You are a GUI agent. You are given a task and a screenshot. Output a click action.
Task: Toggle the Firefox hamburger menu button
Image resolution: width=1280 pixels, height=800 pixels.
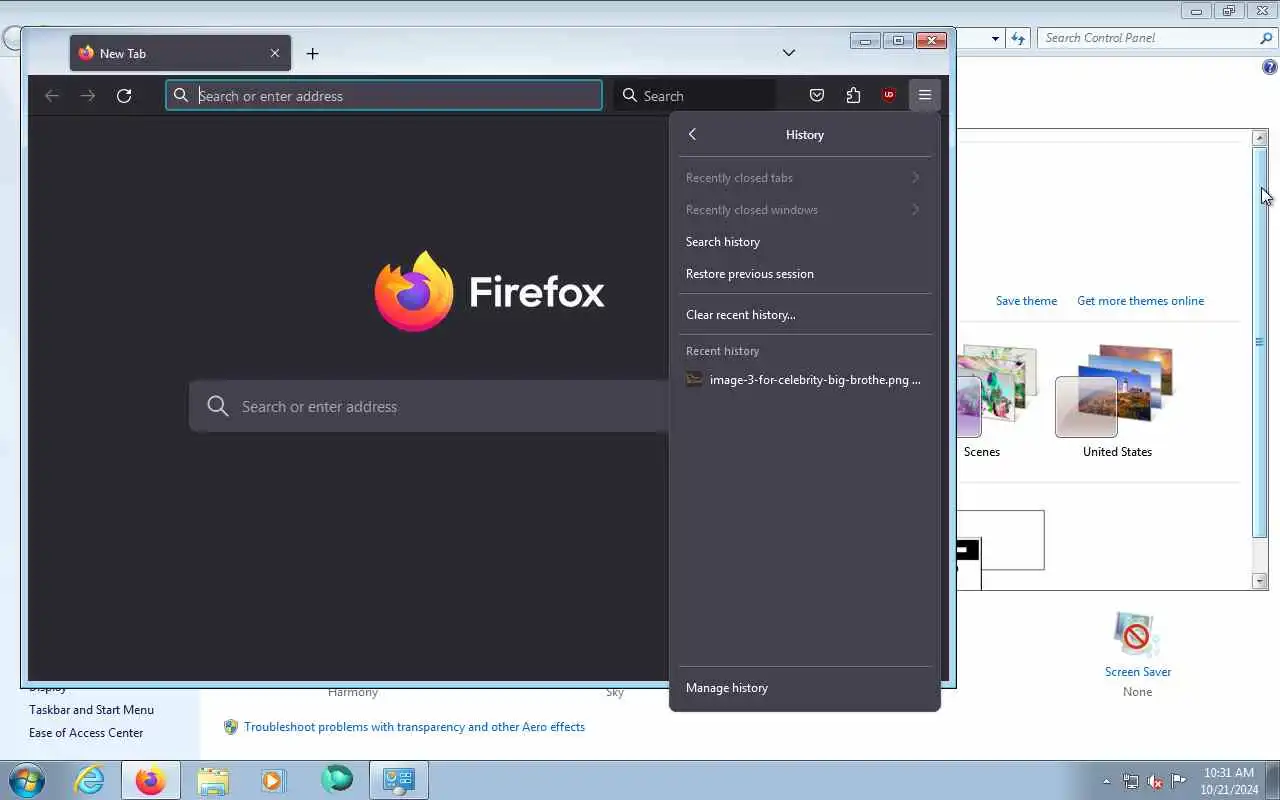pos(925,95)
